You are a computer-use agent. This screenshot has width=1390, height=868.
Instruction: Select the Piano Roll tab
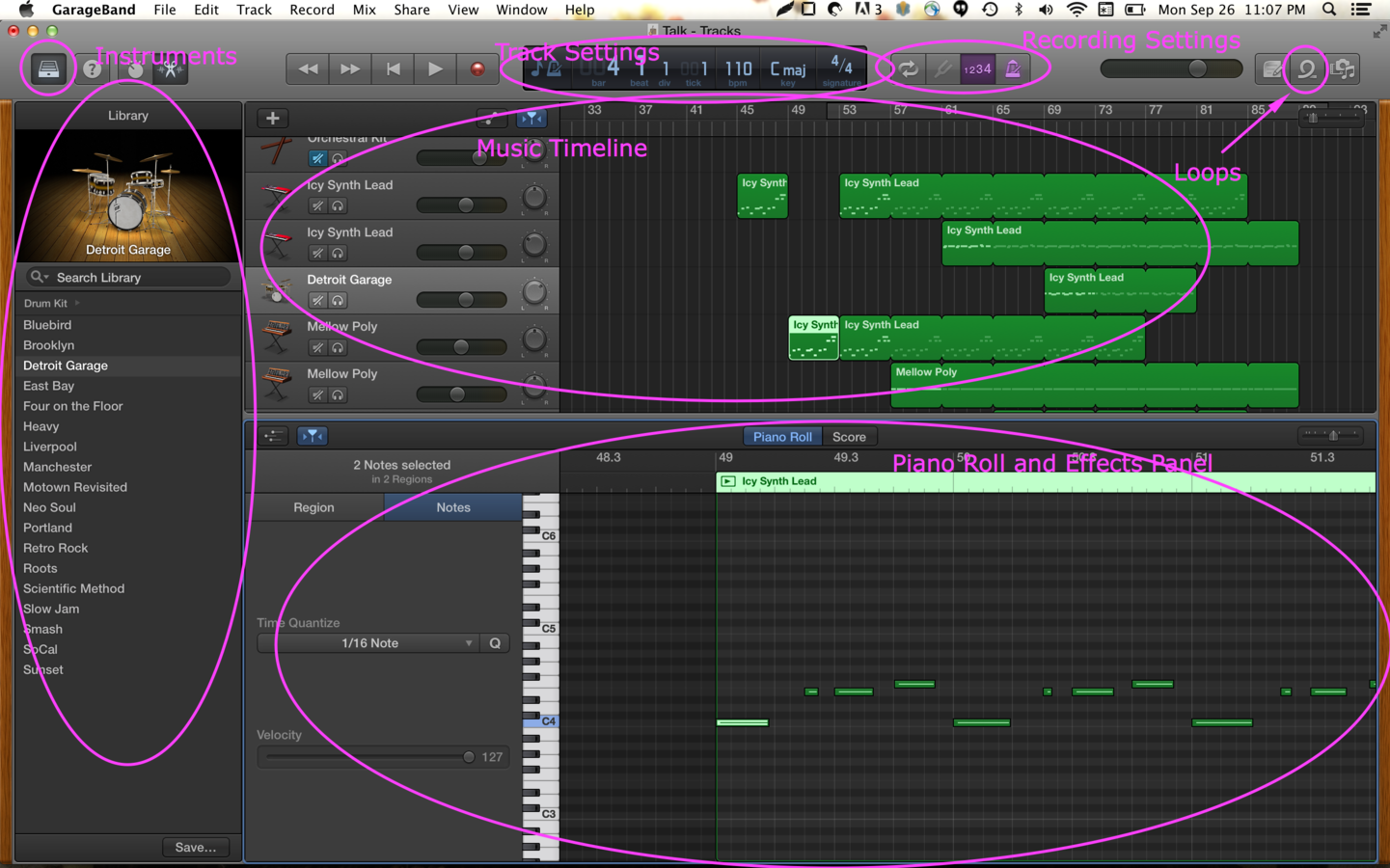(782, 437)
